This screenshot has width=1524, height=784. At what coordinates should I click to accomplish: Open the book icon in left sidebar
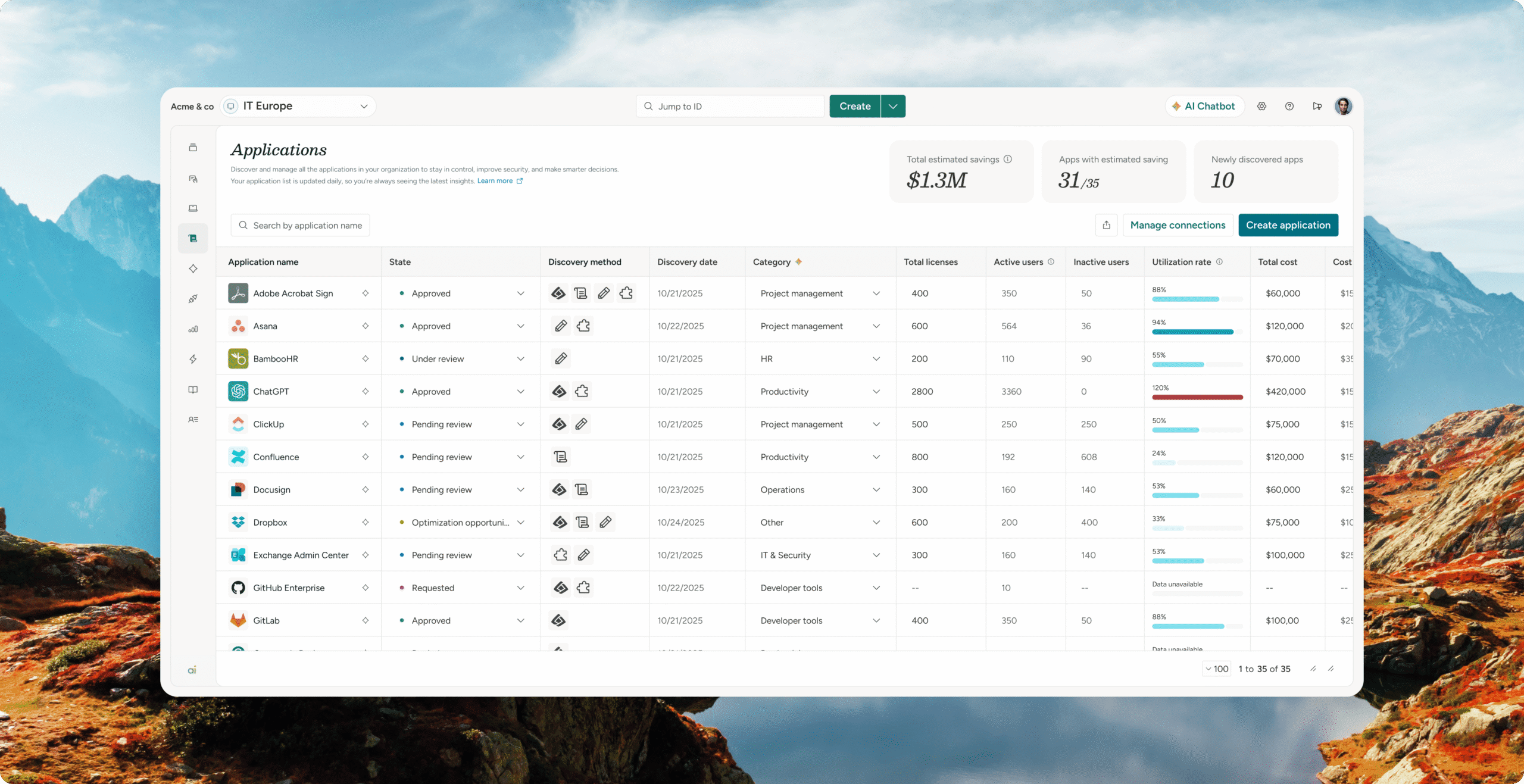193,389
